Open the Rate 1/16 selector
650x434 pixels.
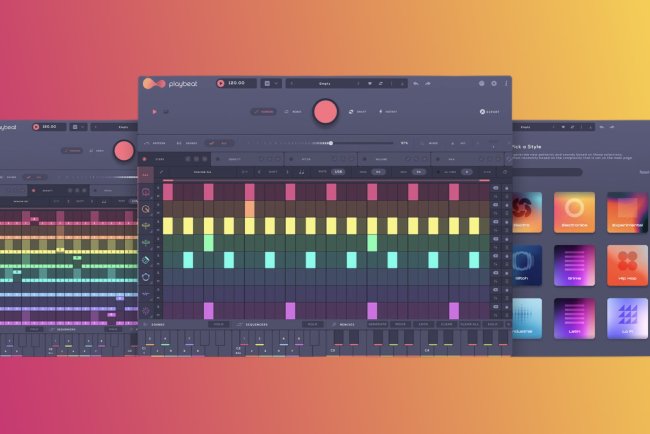tap(338, 172)
